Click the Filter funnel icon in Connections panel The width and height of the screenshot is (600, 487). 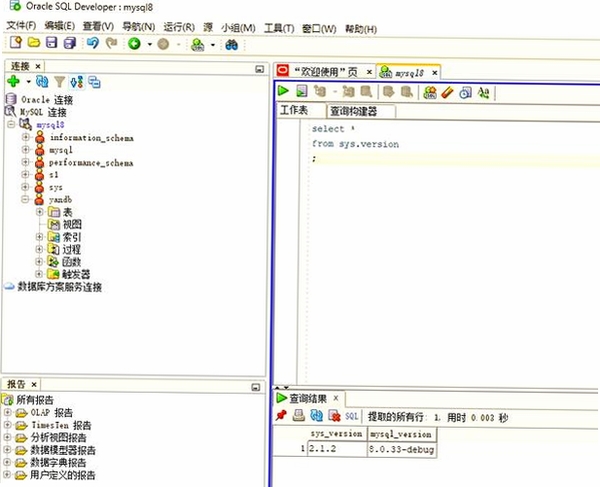(59, 81)
